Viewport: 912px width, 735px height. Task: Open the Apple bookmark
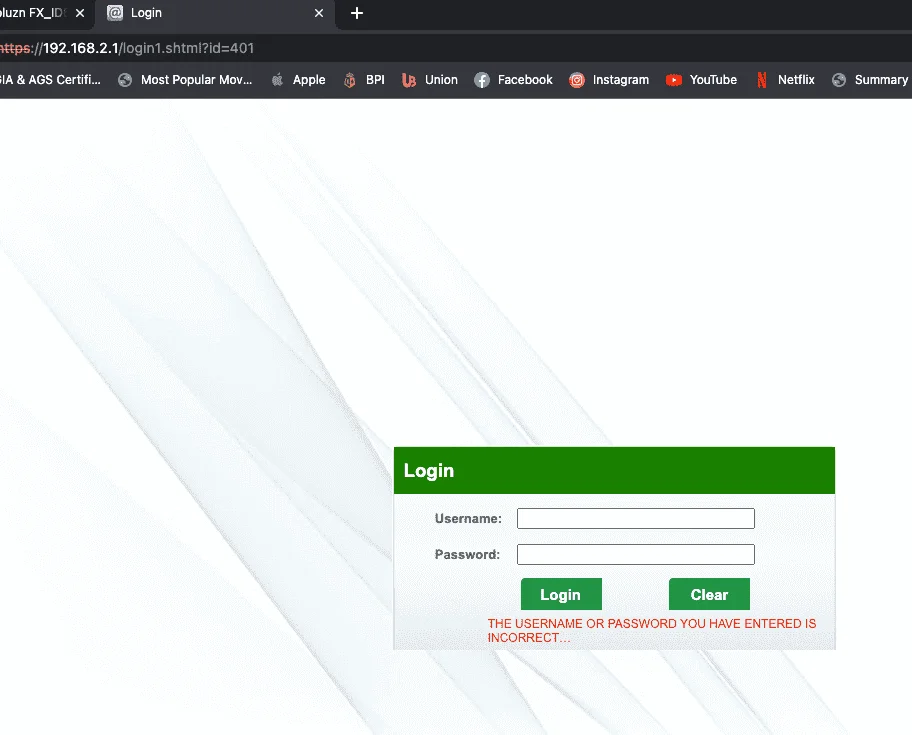[x=298, y=80]
